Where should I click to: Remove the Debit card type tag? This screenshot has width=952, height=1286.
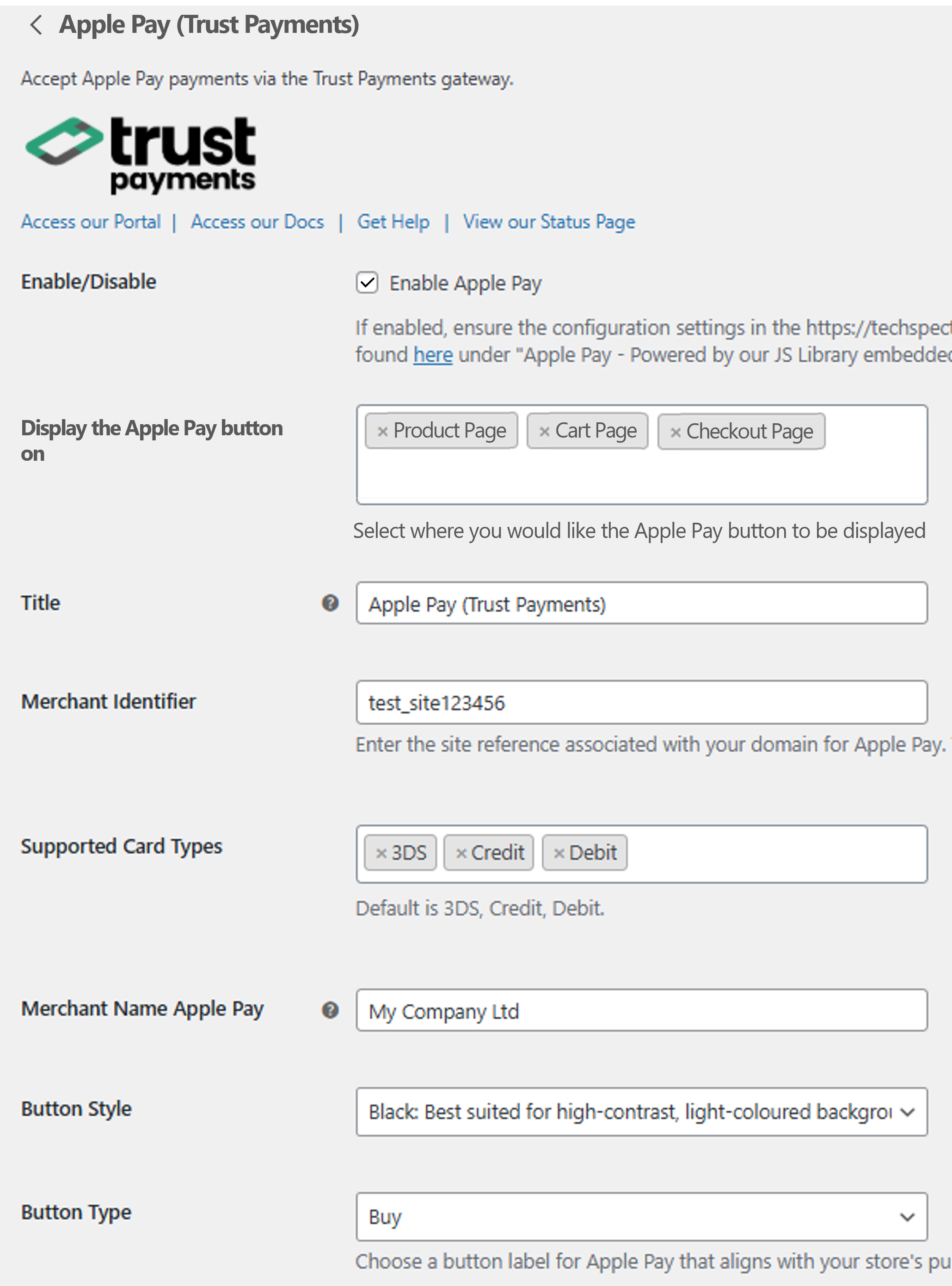tap(559, 853)
